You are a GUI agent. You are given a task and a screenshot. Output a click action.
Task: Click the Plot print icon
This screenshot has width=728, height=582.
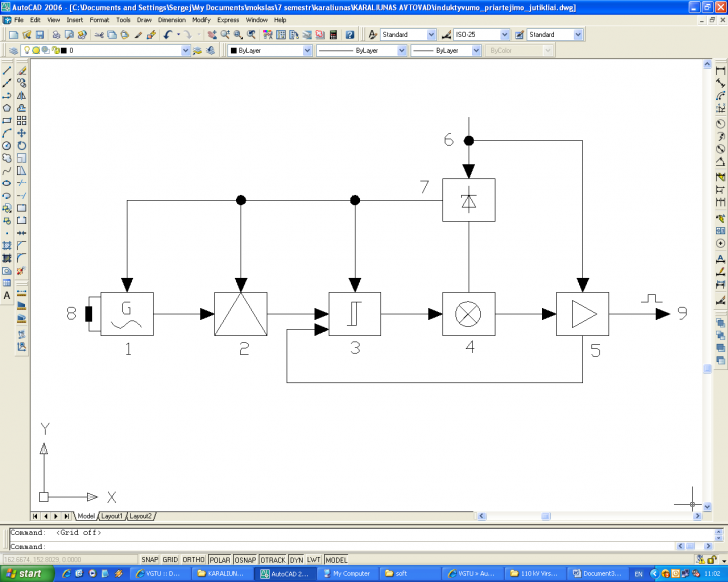coord(56,35)
